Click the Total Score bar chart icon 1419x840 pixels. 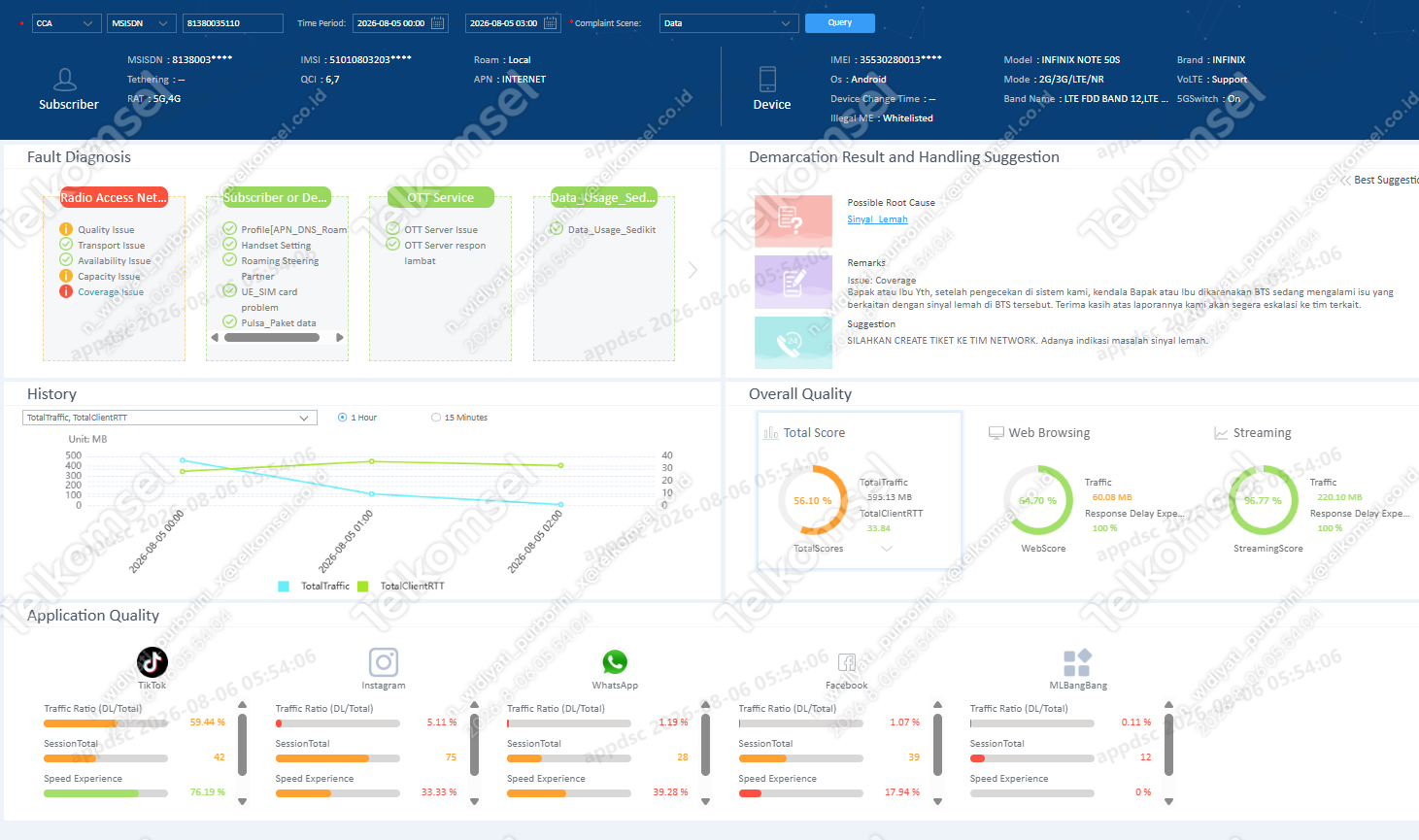pos(771,433)
